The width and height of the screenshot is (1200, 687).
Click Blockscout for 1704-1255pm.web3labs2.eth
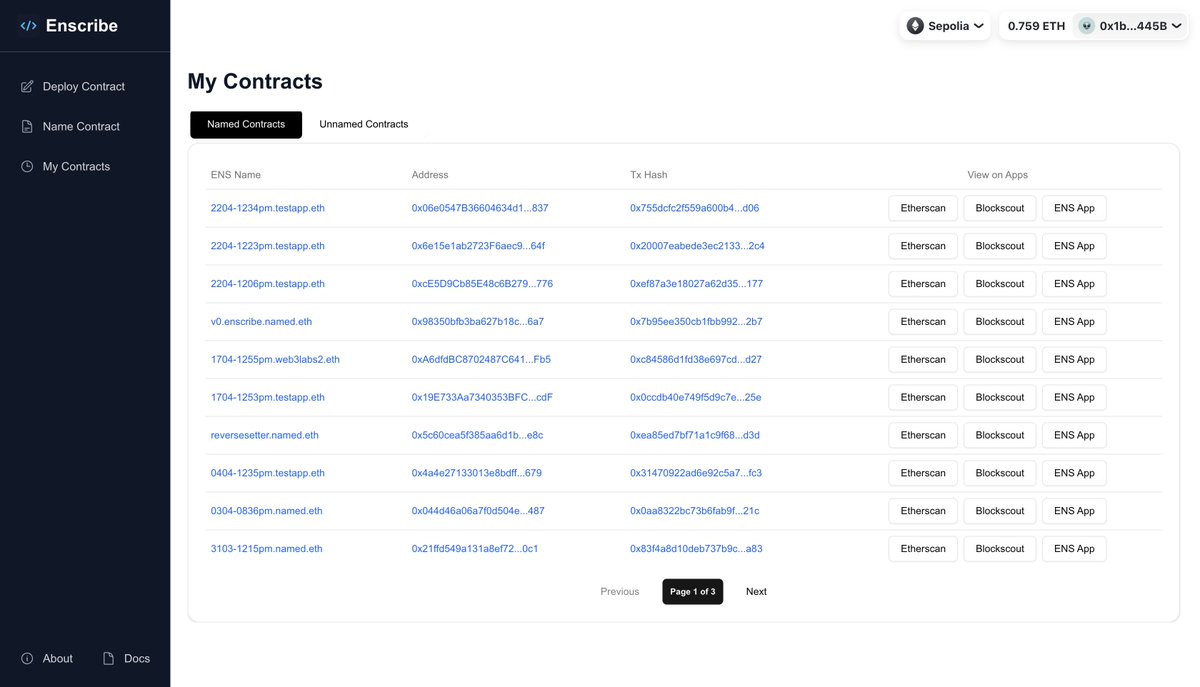tap(1000, 360)
